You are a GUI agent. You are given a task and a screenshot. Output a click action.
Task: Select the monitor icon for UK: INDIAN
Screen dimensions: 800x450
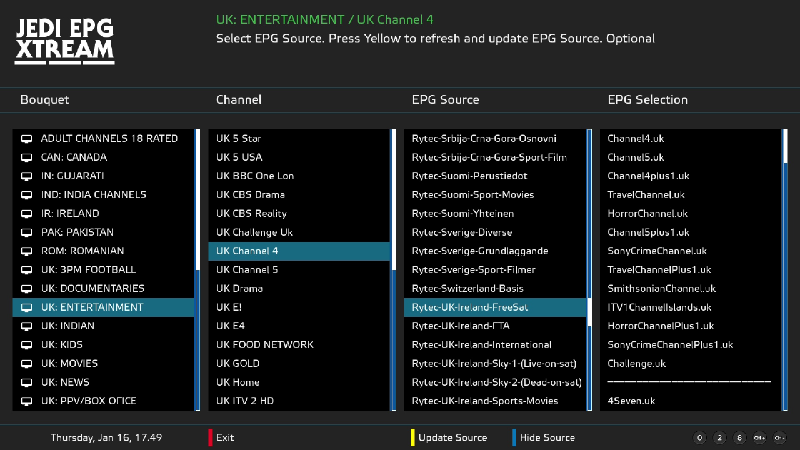coord(27,326)
